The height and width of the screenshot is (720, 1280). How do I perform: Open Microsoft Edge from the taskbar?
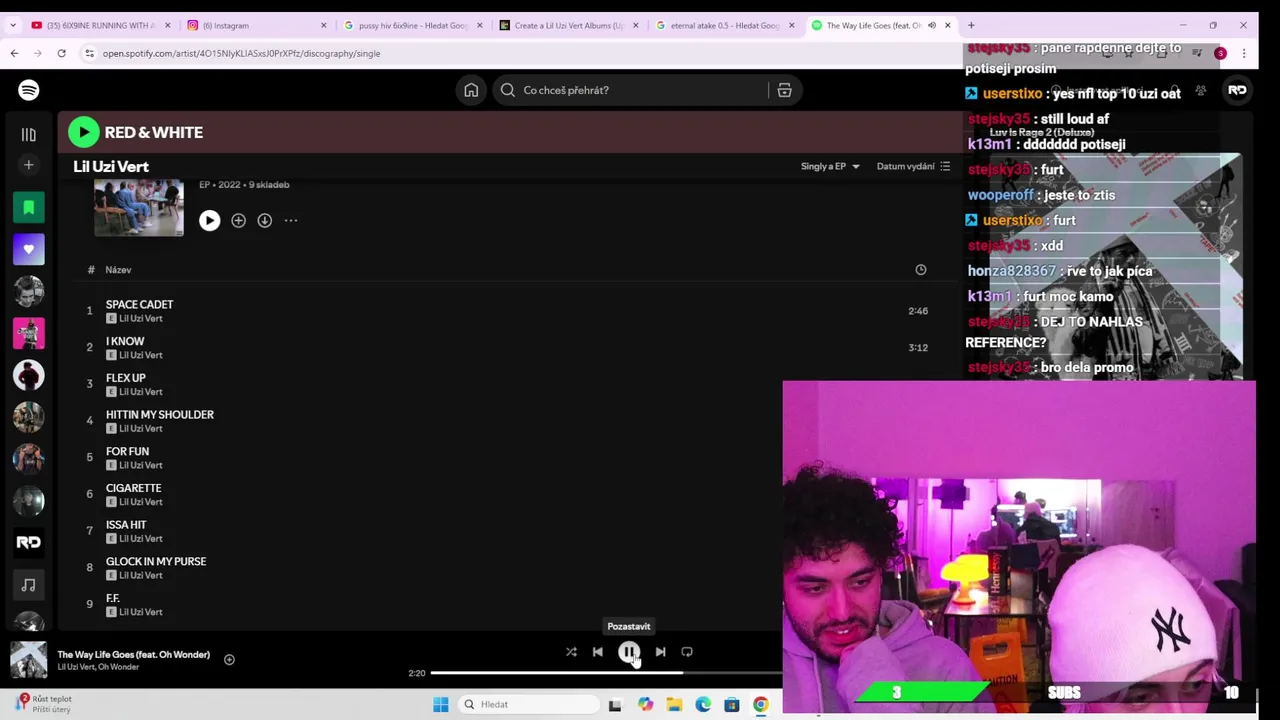[703, 704]
